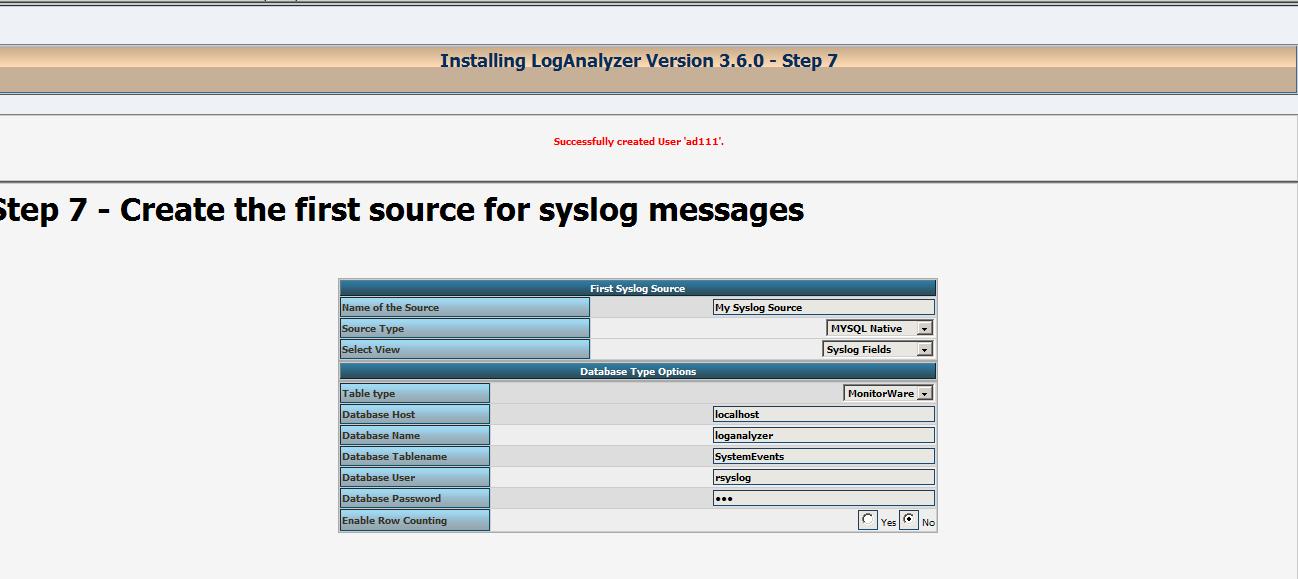Click the 'Installing LogAnalyzer Version 3.6.0' title

639,61
